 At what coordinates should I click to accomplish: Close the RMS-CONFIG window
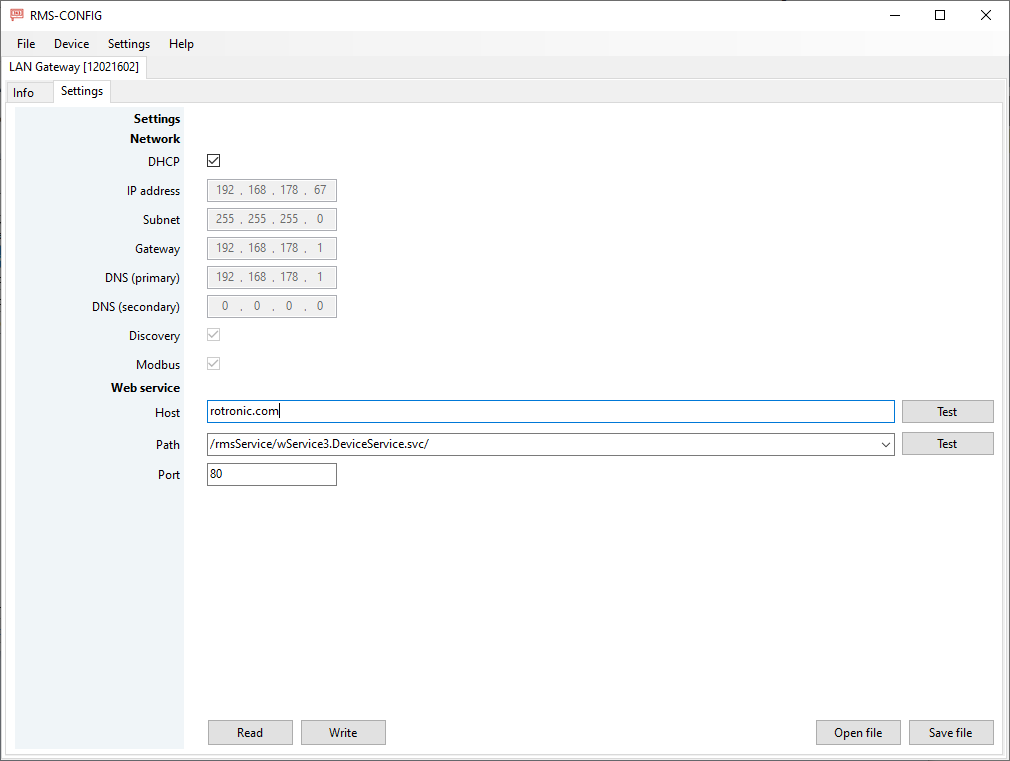(986, 15)
